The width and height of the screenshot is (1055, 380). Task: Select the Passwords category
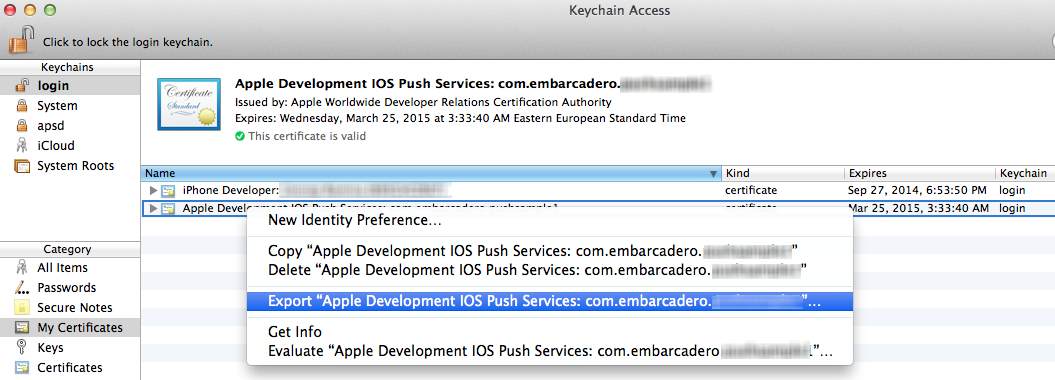point(70,288)
